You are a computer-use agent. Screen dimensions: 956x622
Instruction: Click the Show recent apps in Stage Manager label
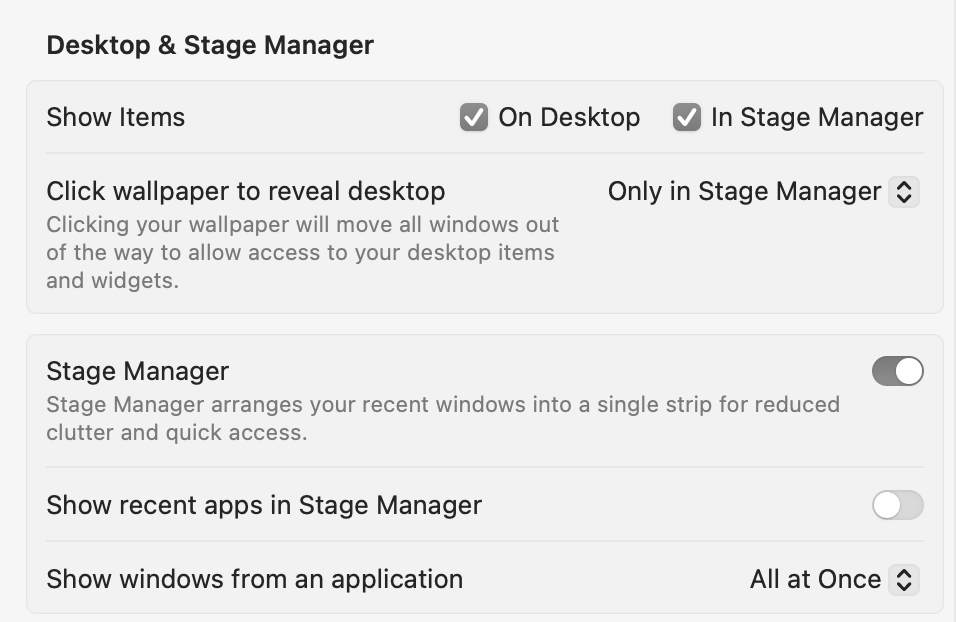(264, 505)
